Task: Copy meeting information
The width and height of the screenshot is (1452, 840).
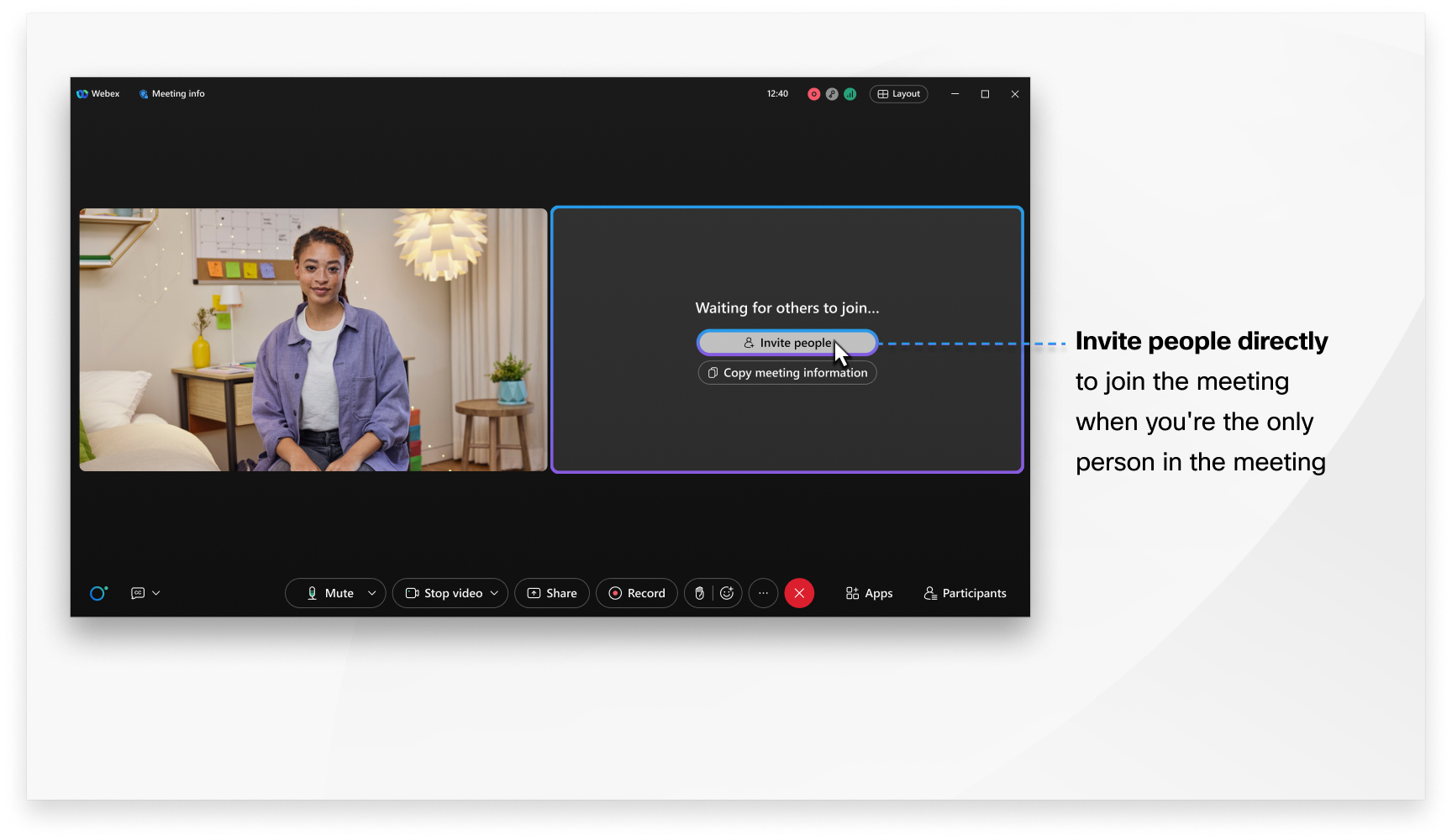Action: point(787,373)
